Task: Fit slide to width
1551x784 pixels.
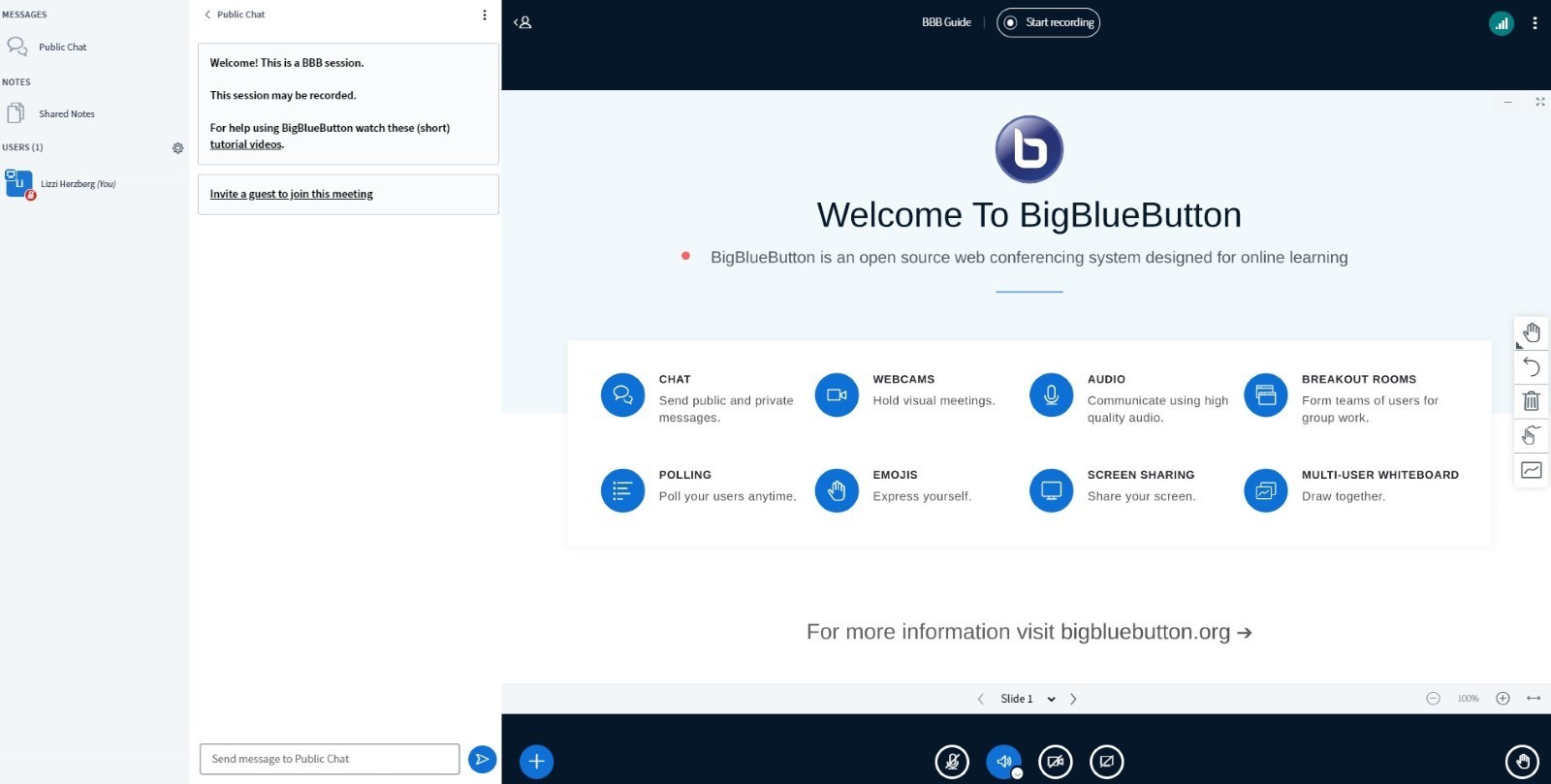Action: coord(1534,699)
